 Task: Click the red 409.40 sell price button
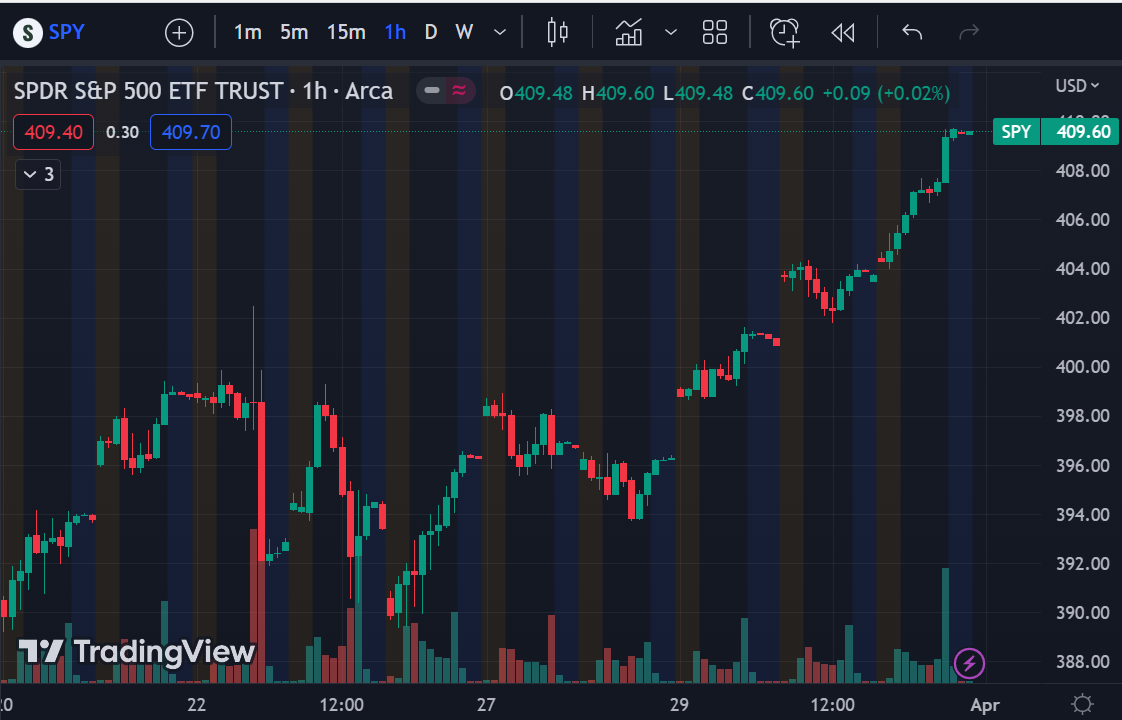point(54,132)
